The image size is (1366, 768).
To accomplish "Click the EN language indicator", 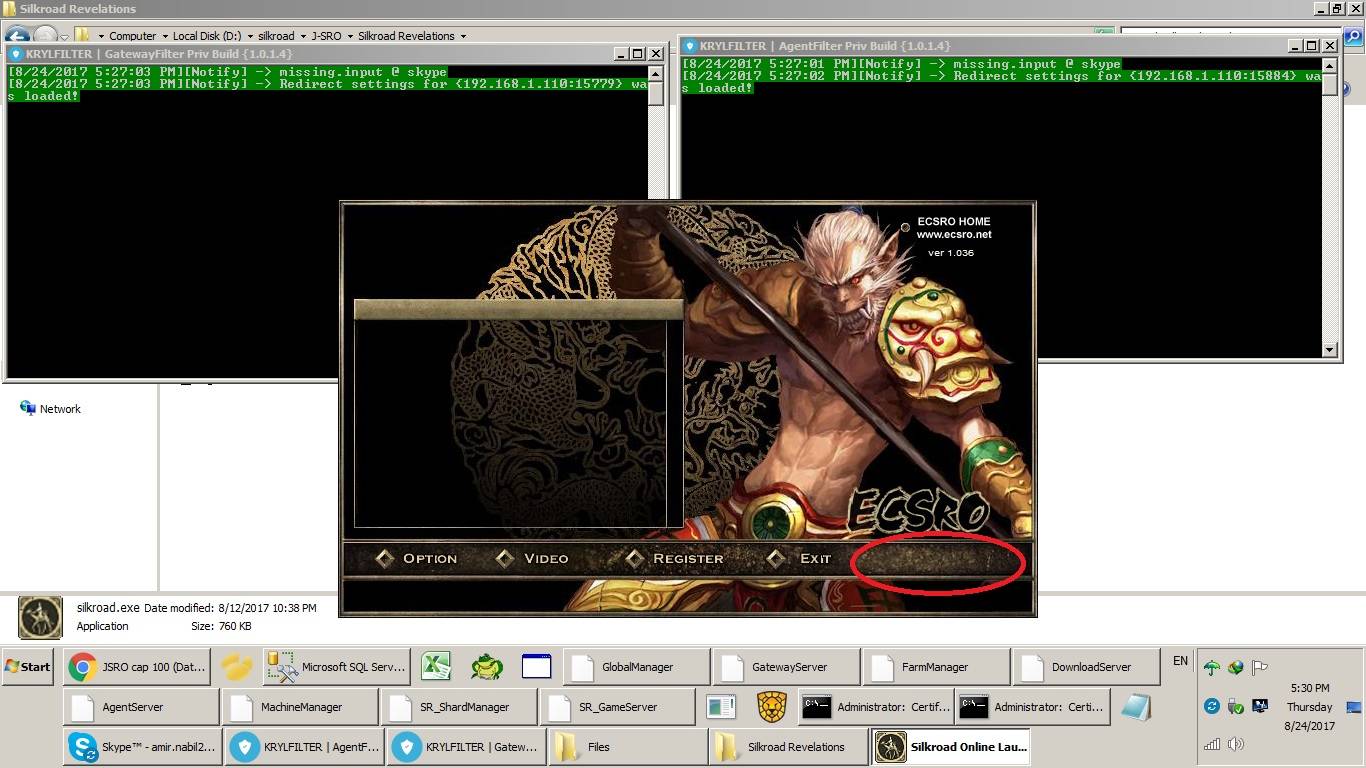I will point(1181,661).
